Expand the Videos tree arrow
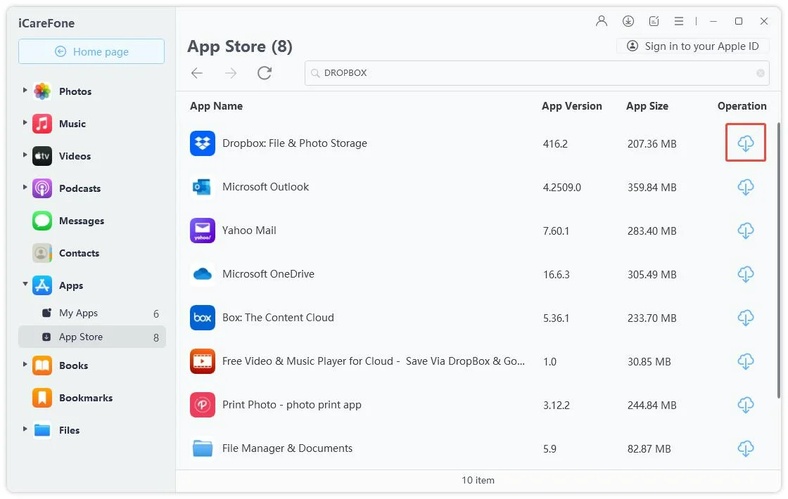 click(25, 155)
